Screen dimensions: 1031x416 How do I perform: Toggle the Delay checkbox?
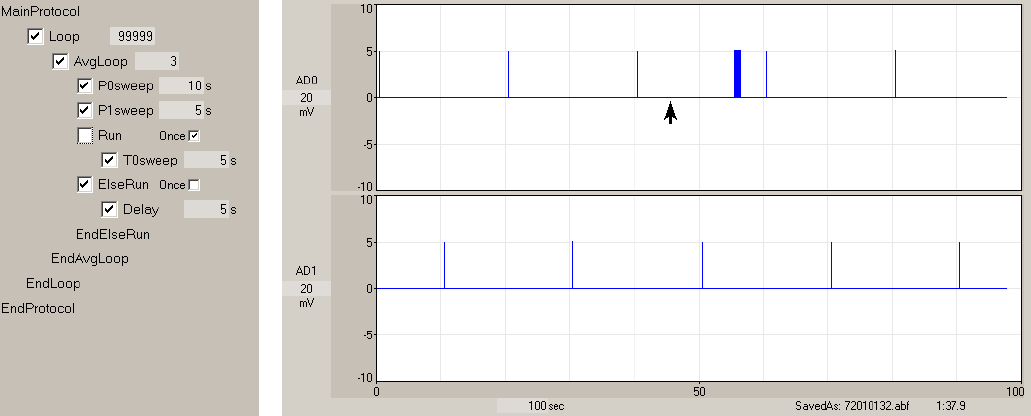point(109,210)
